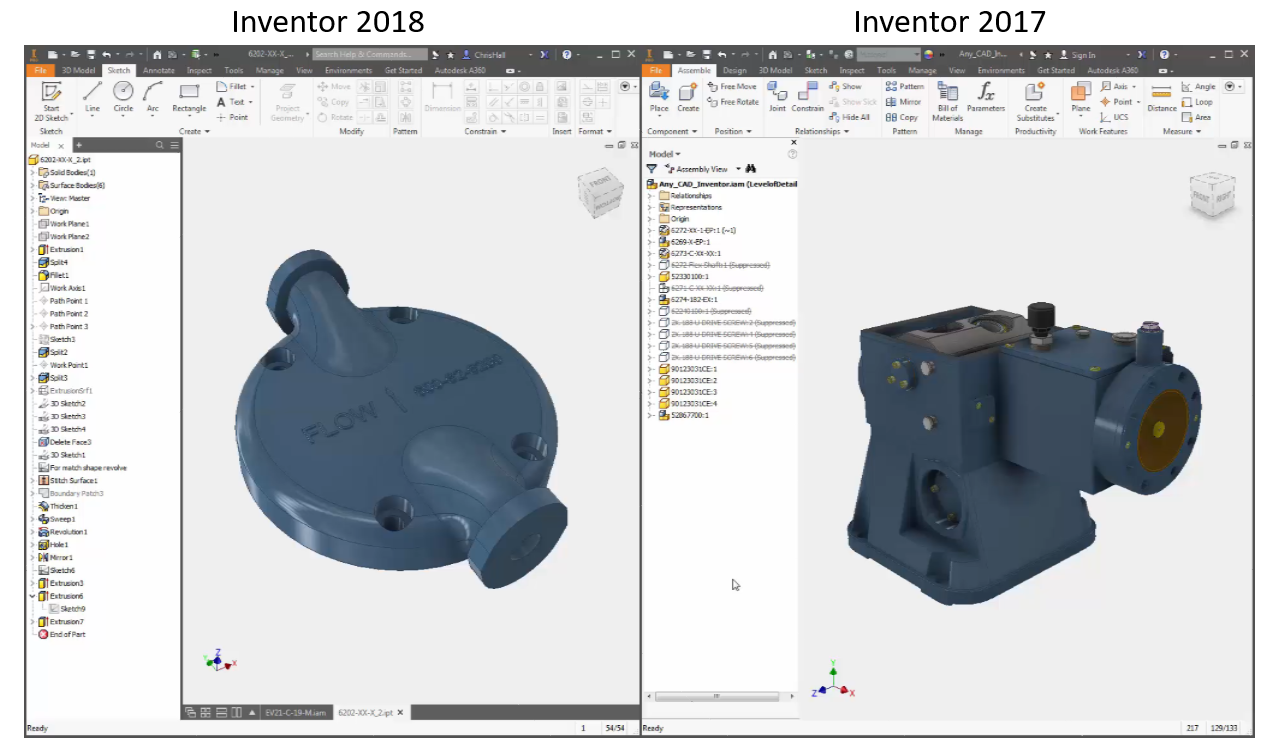The height and width of the screenshot is (742, 1268).
Task: Open the Fillet dropdown arrow
Action: [x=253, y=87]
